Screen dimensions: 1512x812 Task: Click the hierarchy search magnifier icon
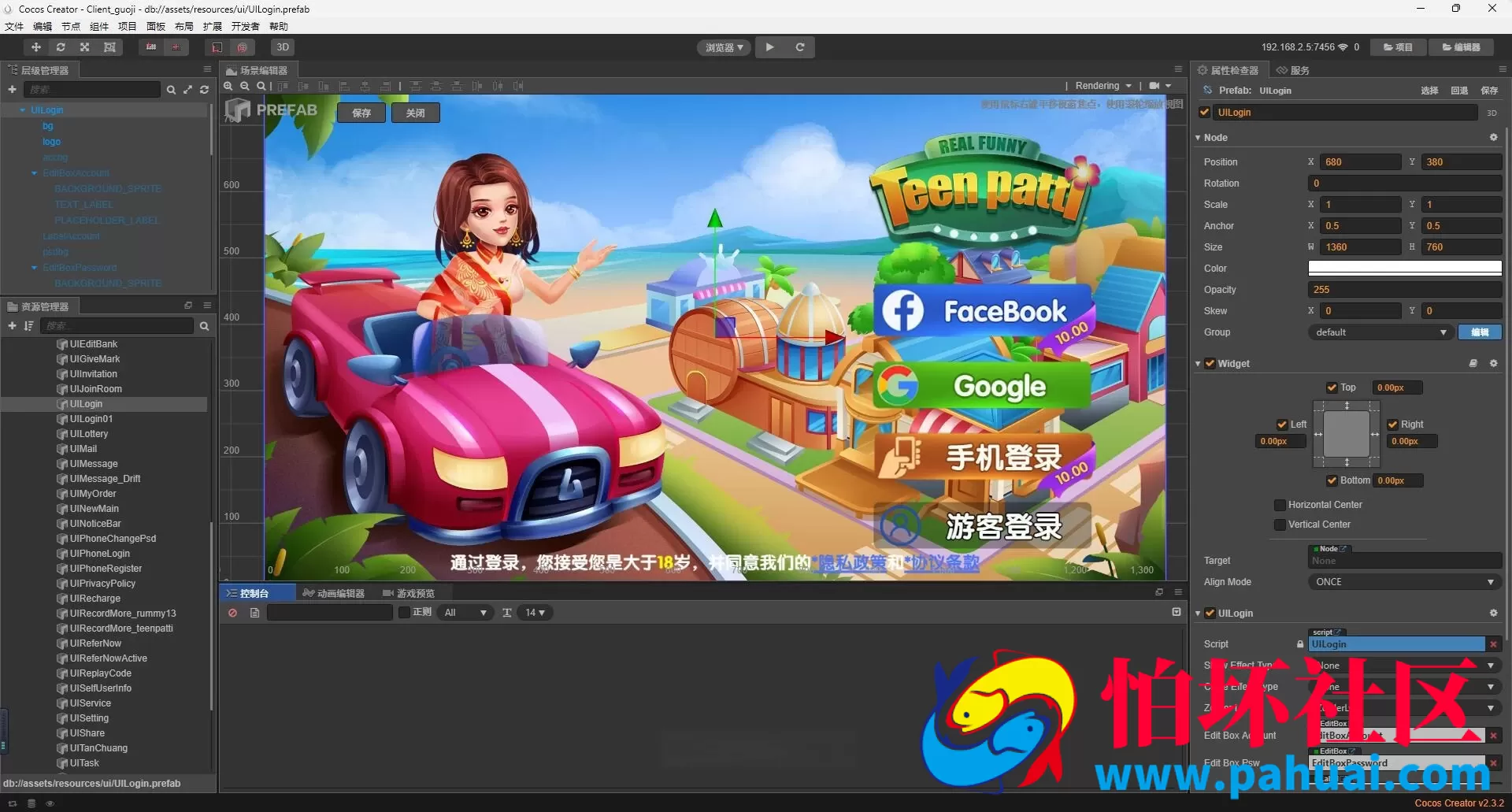pos(171,90)
